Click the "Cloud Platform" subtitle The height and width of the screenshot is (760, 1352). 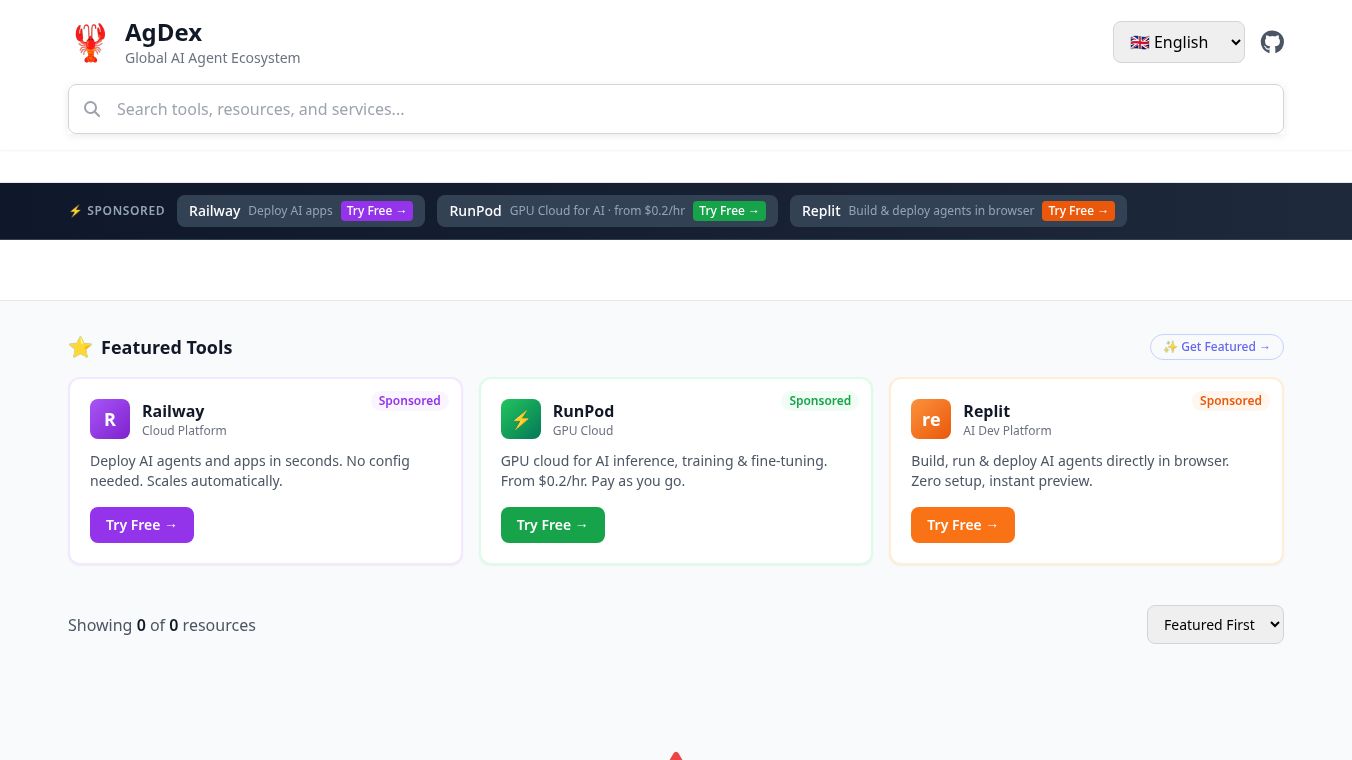(x=184, y=431)
